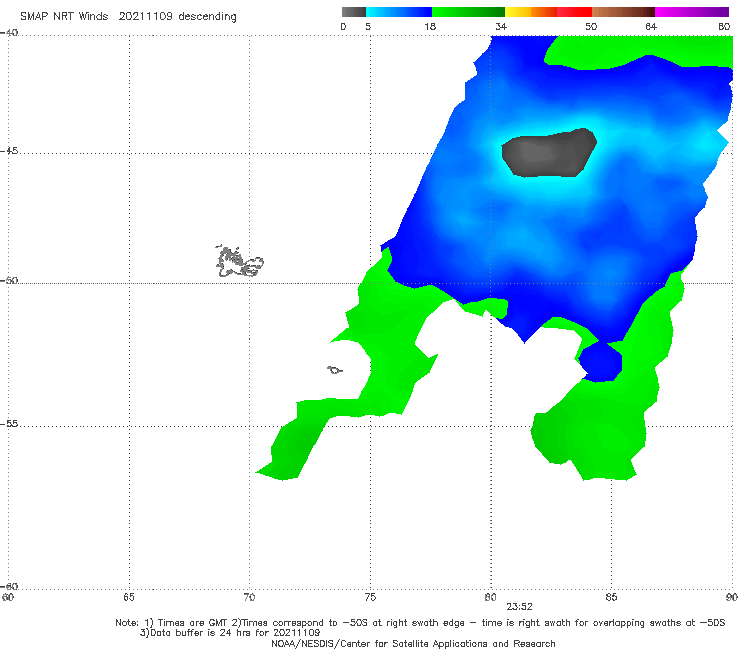This screenshot has height=650, width=740.
Task: Click the latitude axis label '-50'
Action: coord(9,280)
